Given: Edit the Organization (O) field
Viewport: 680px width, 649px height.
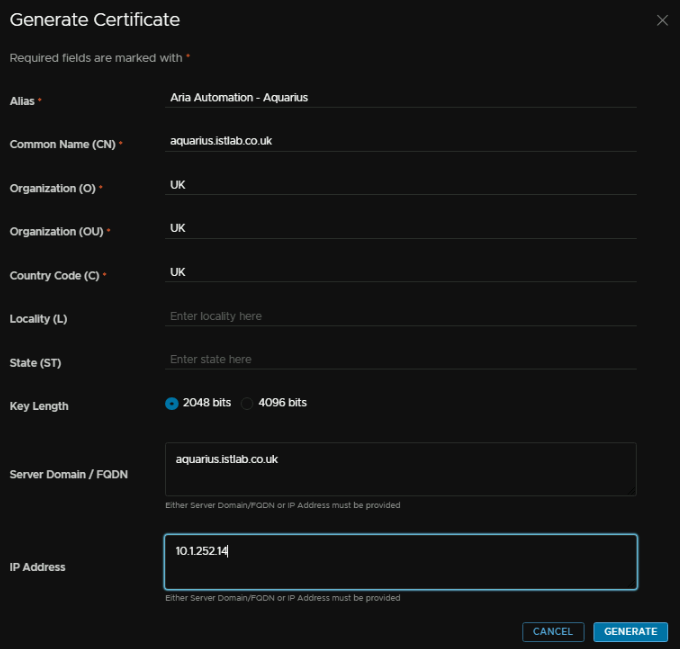Looking at the screenshot, I should [401, 185].
